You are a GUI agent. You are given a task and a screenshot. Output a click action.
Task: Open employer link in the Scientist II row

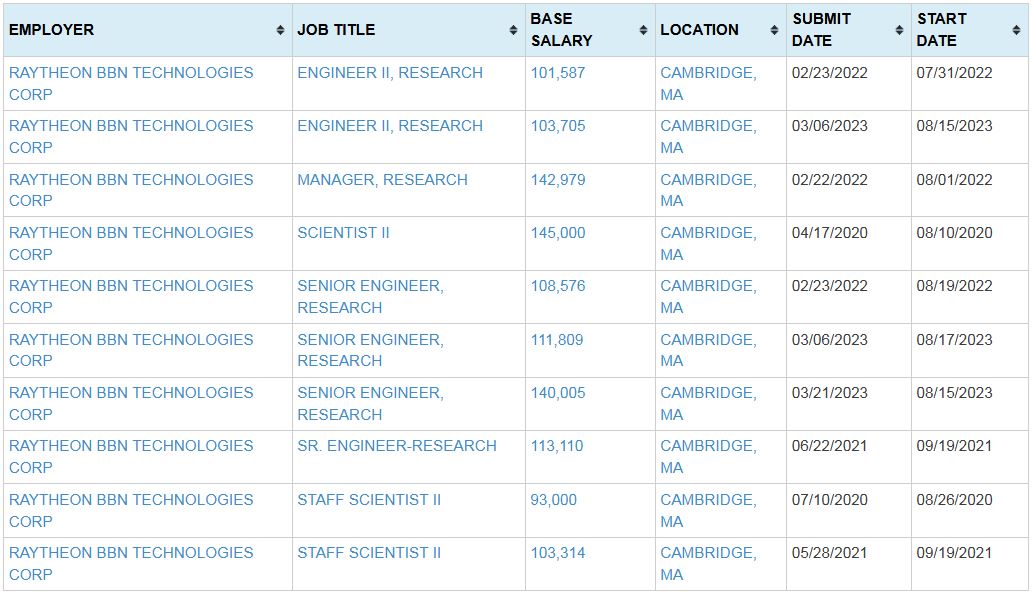click(x=131, y=243)
